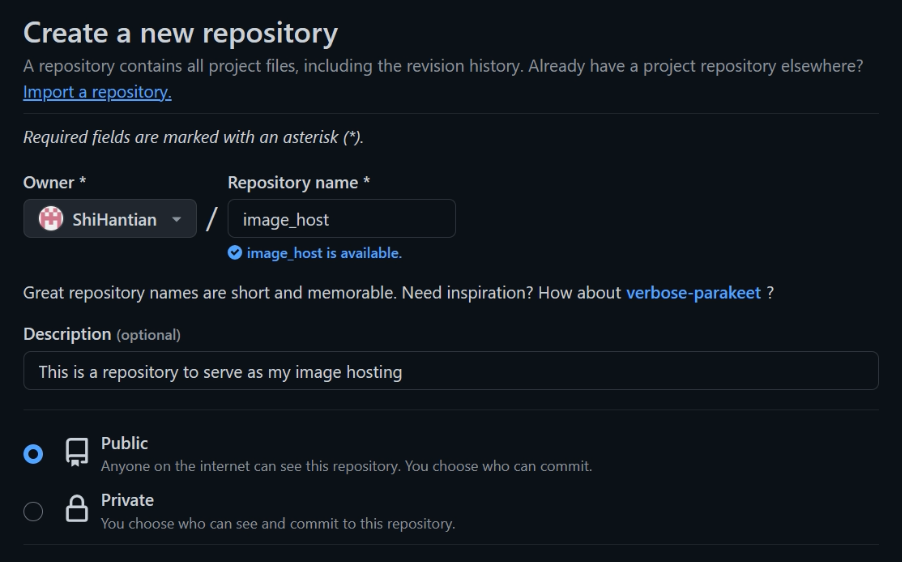Click the caret arrow in the Owner selector

[x=177, y=219]
